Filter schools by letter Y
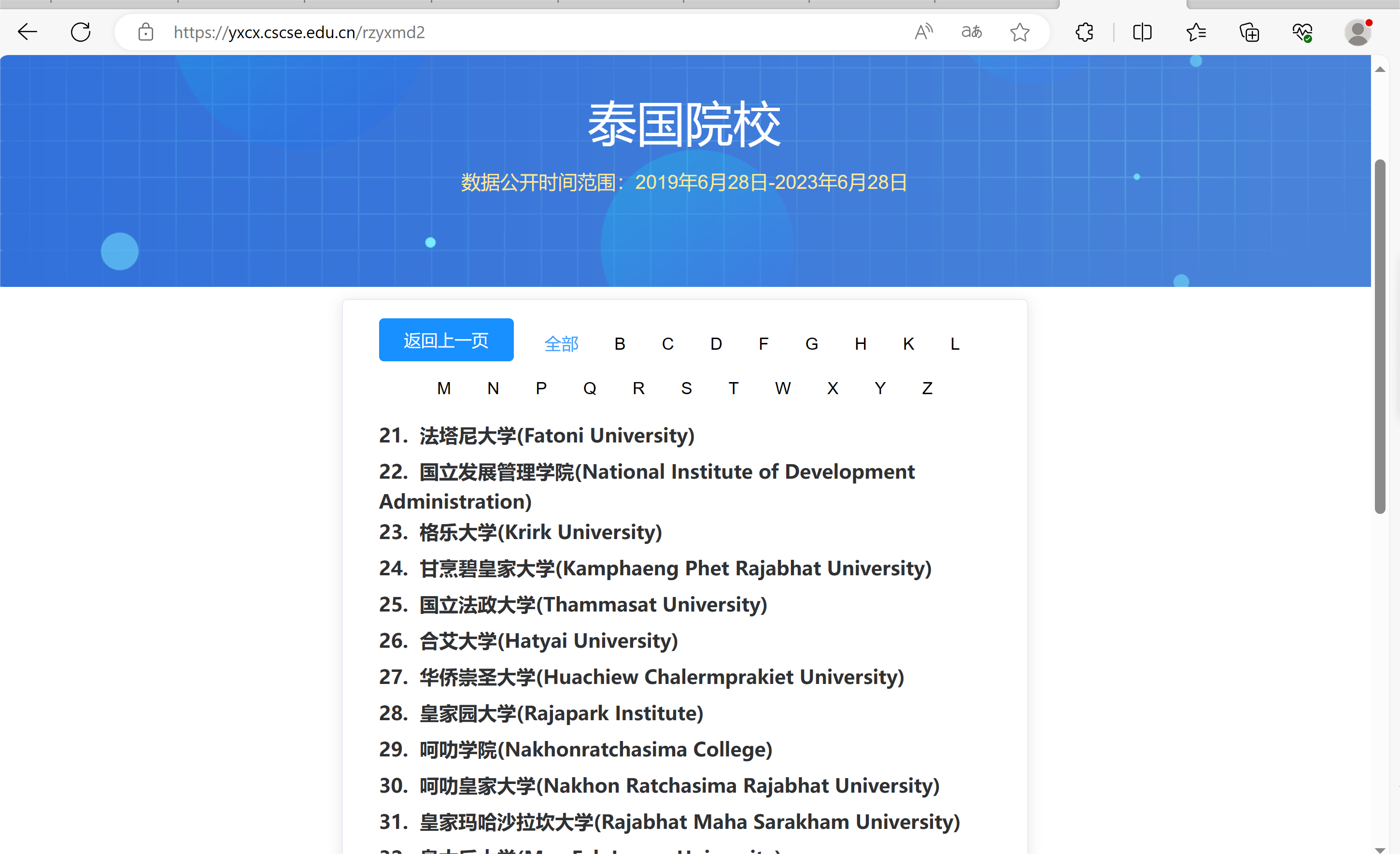The height and width of the screenshot is (854, 1400). tap(880, 388)
